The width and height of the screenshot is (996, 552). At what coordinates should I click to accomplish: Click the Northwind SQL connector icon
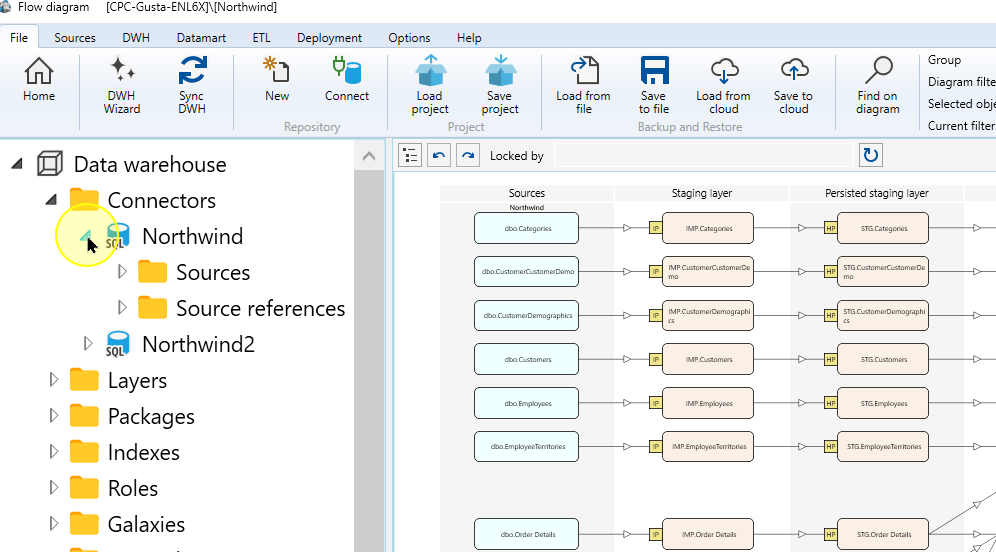118,236
